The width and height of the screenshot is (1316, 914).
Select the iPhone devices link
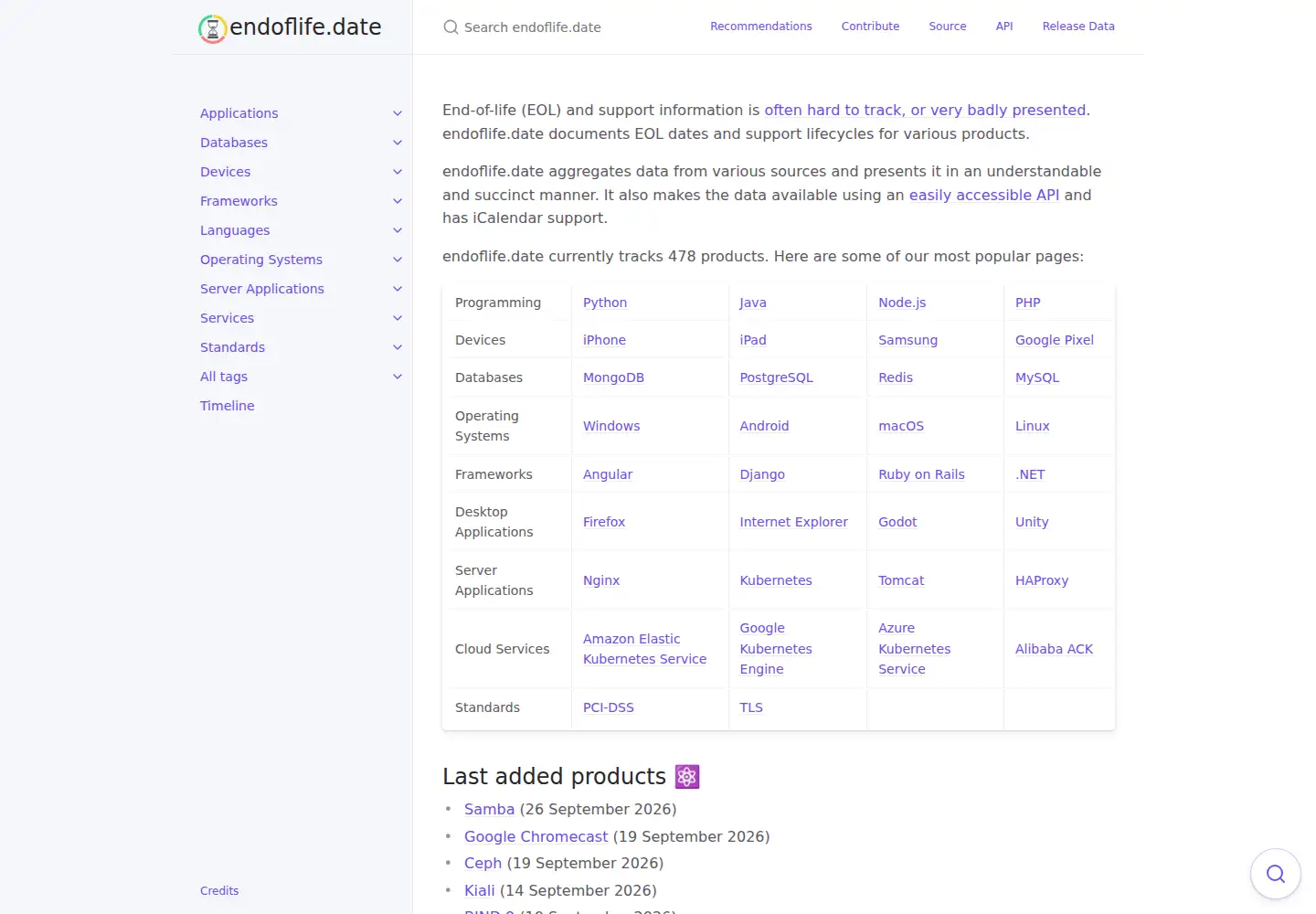[x=604, y=340]
